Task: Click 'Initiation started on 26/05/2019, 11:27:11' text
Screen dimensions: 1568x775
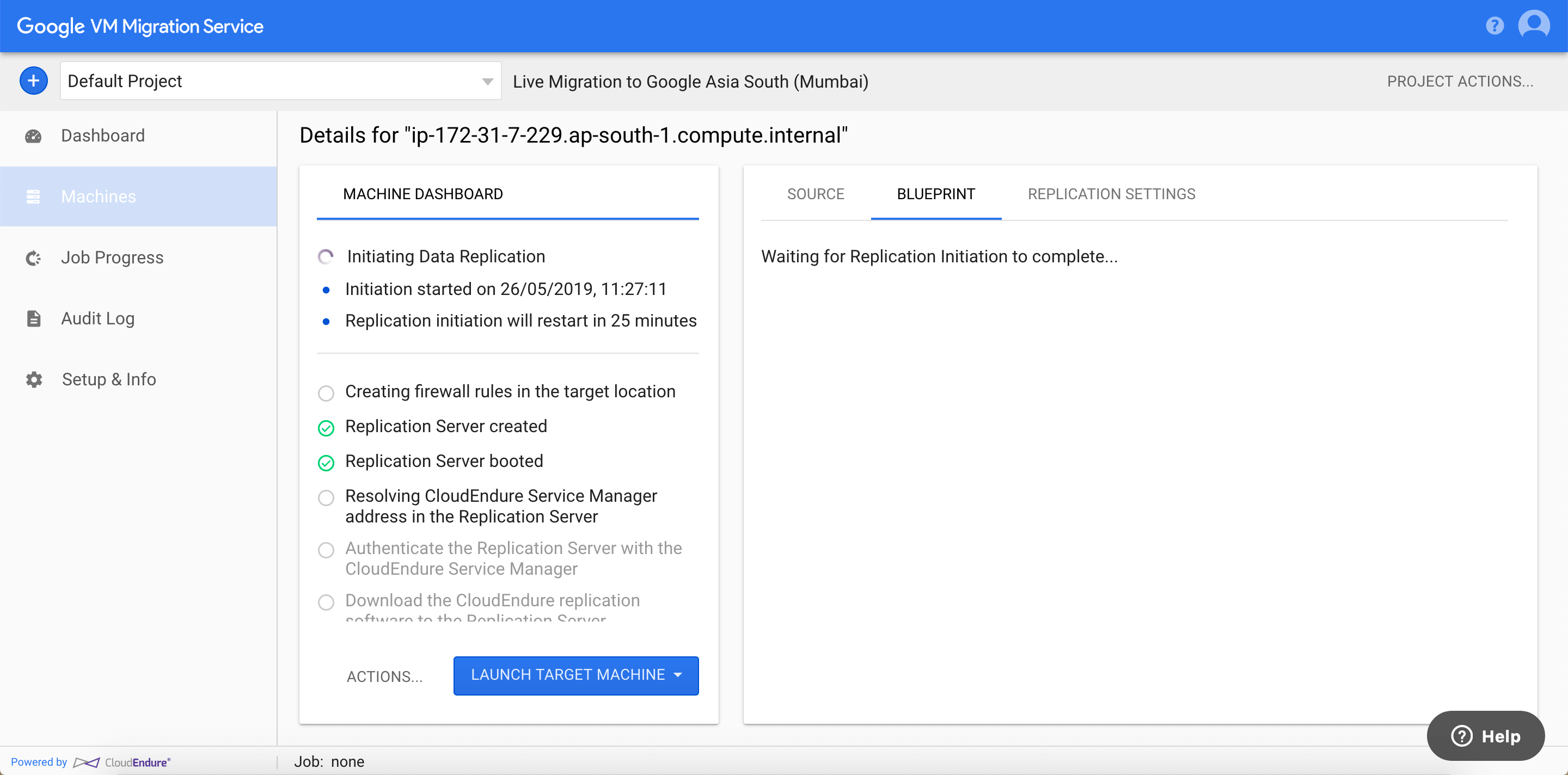Action: 505,289
